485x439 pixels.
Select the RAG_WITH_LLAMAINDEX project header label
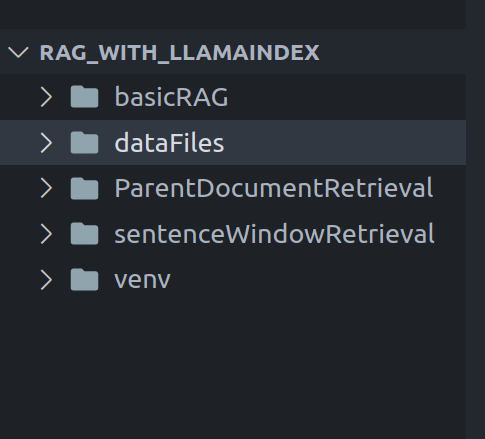[179, 53]
